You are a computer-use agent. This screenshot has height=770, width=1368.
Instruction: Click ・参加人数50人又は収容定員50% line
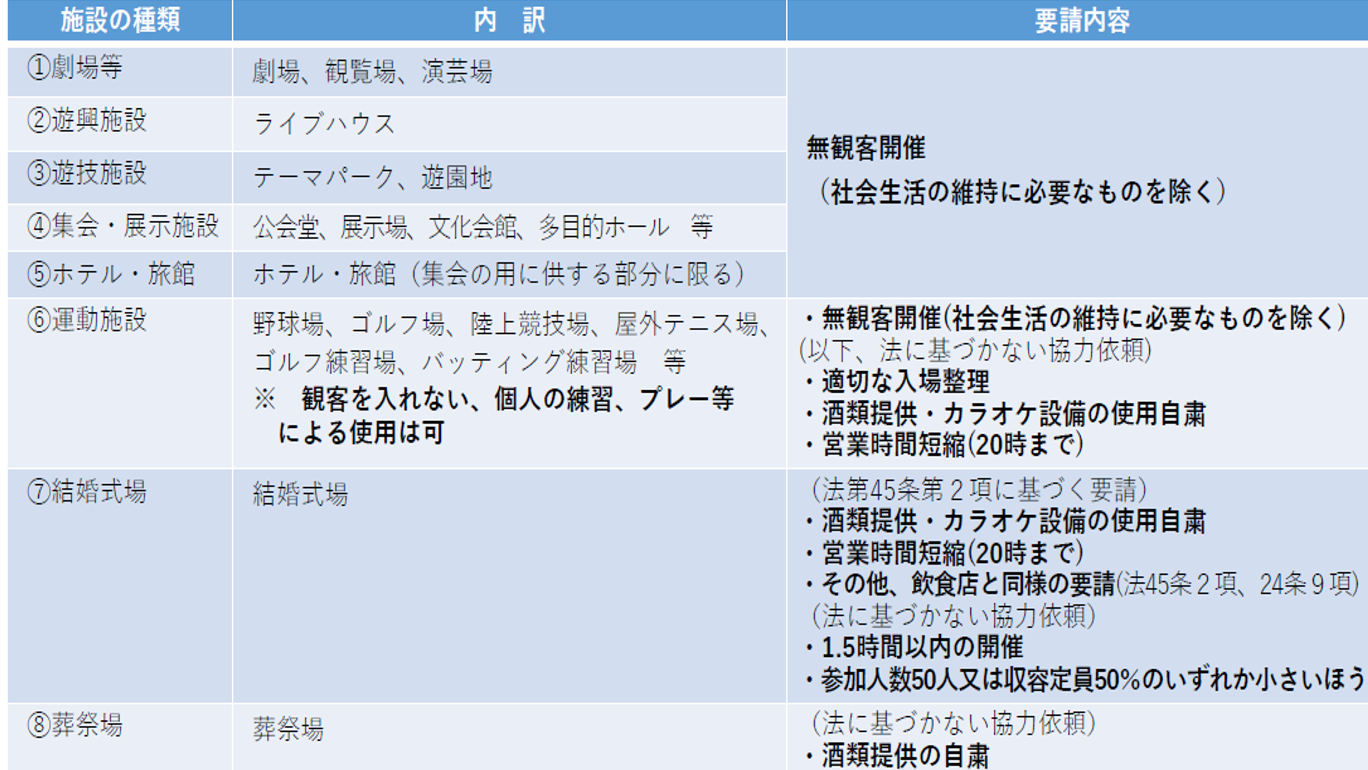pos(1083,679)
